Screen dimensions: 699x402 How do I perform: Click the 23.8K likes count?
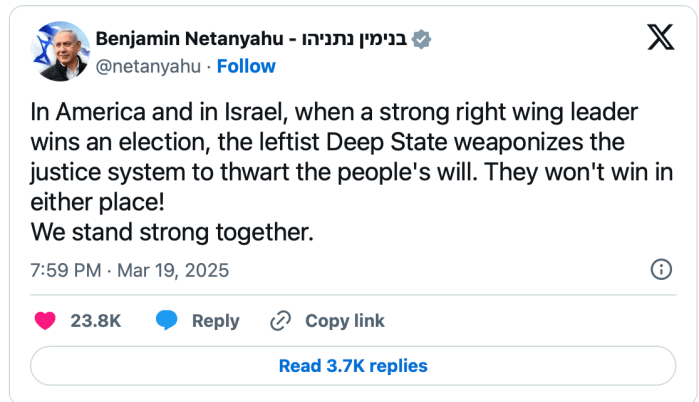click(95, 321)
